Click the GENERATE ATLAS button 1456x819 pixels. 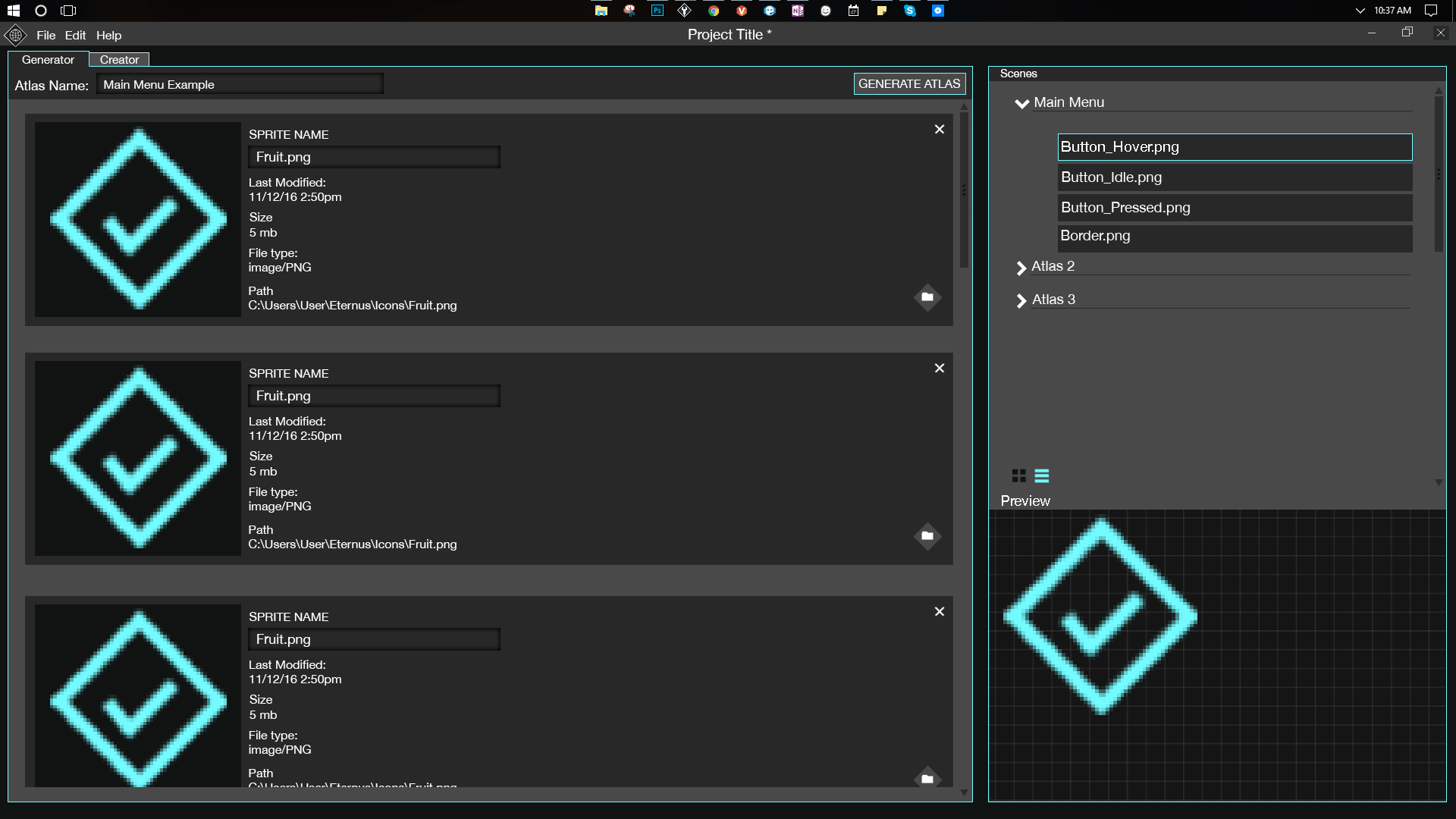point(909,83)
